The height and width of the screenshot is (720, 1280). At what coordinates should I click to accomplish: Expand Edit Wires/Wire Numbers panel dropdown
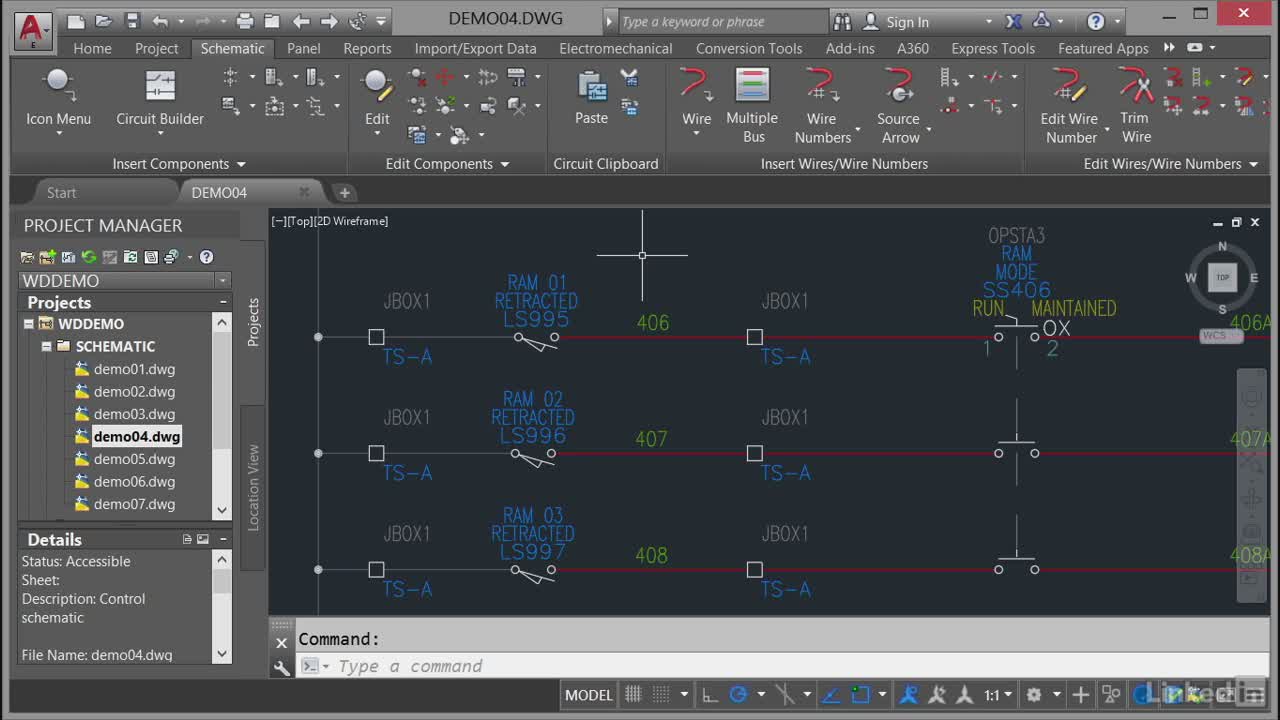pyautogui.click(x=1253, y=164)
